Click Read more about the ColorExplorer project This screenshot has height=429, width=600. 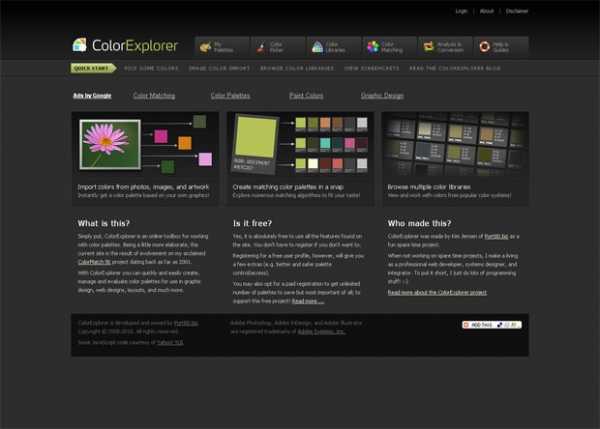click(437, 293)
